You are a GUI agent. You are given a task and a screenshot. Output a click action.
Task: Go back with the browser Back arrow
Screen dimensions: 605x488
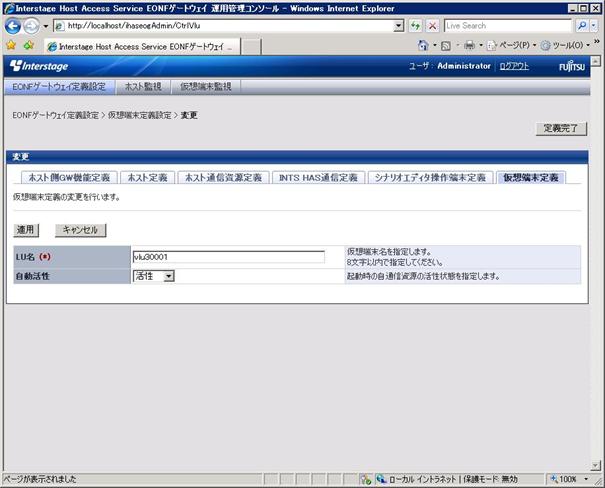click(x=13, y=26)
